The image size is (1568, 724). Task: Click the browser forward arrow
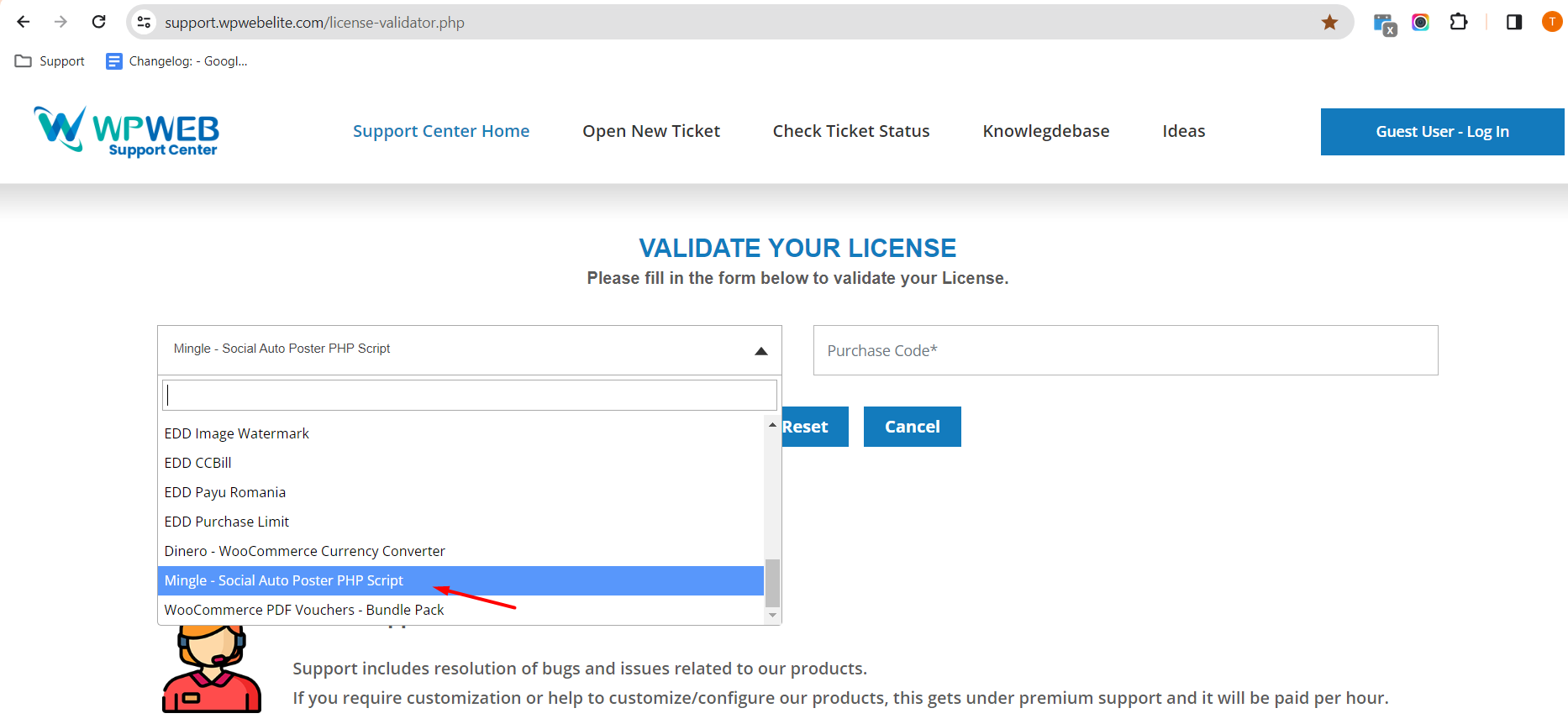pyautogui.click(x=61, y=22)
